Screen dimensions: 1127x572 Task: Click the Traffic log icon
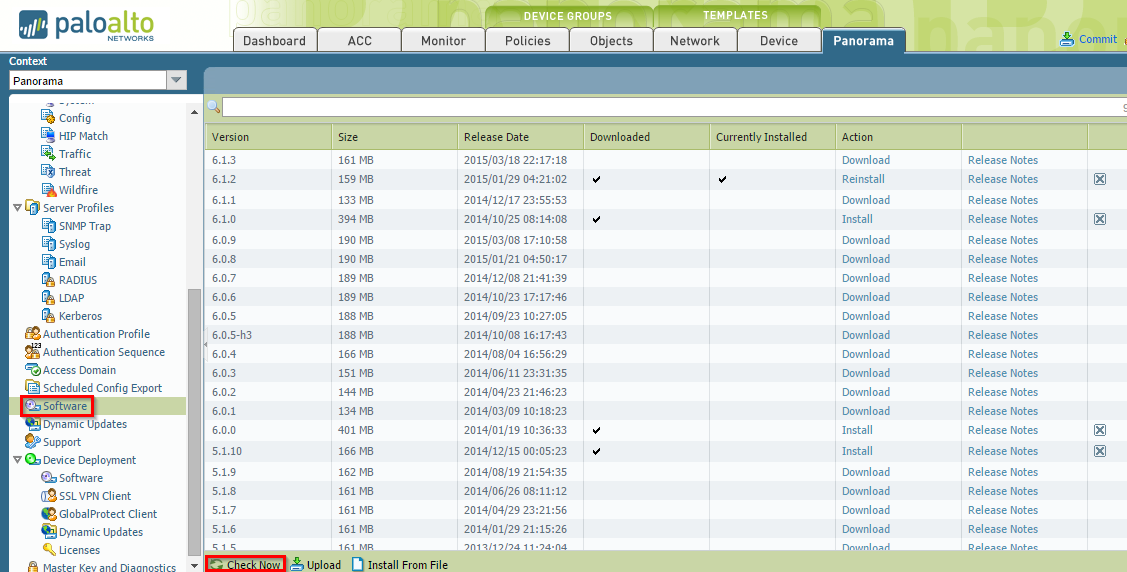pyautogui.click(x=48, y=153)
